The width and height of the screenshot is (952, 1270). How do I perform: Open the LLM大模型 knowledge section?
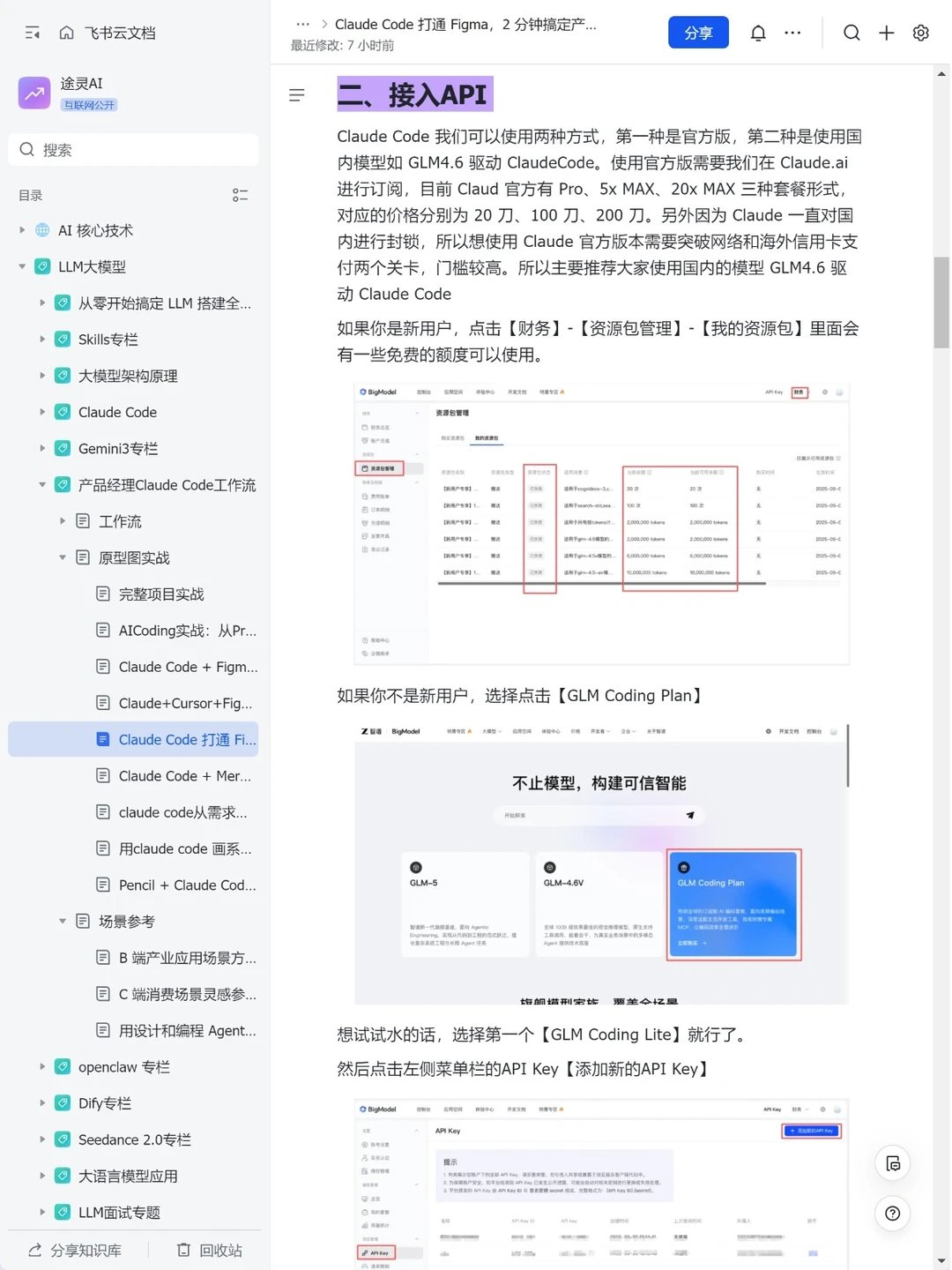pos(92,266)
